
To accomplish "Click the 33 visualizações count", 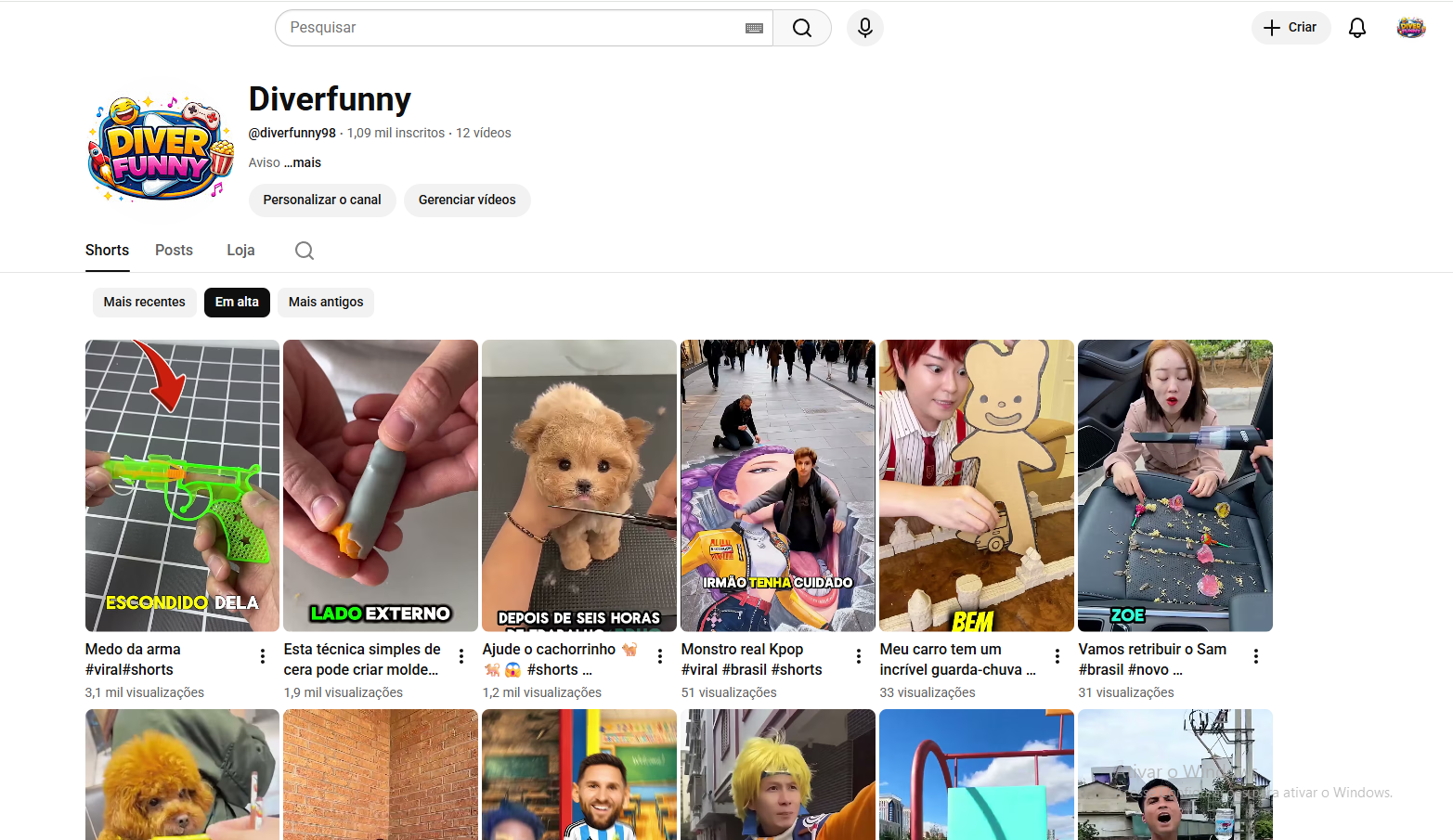I will (928, 692).
